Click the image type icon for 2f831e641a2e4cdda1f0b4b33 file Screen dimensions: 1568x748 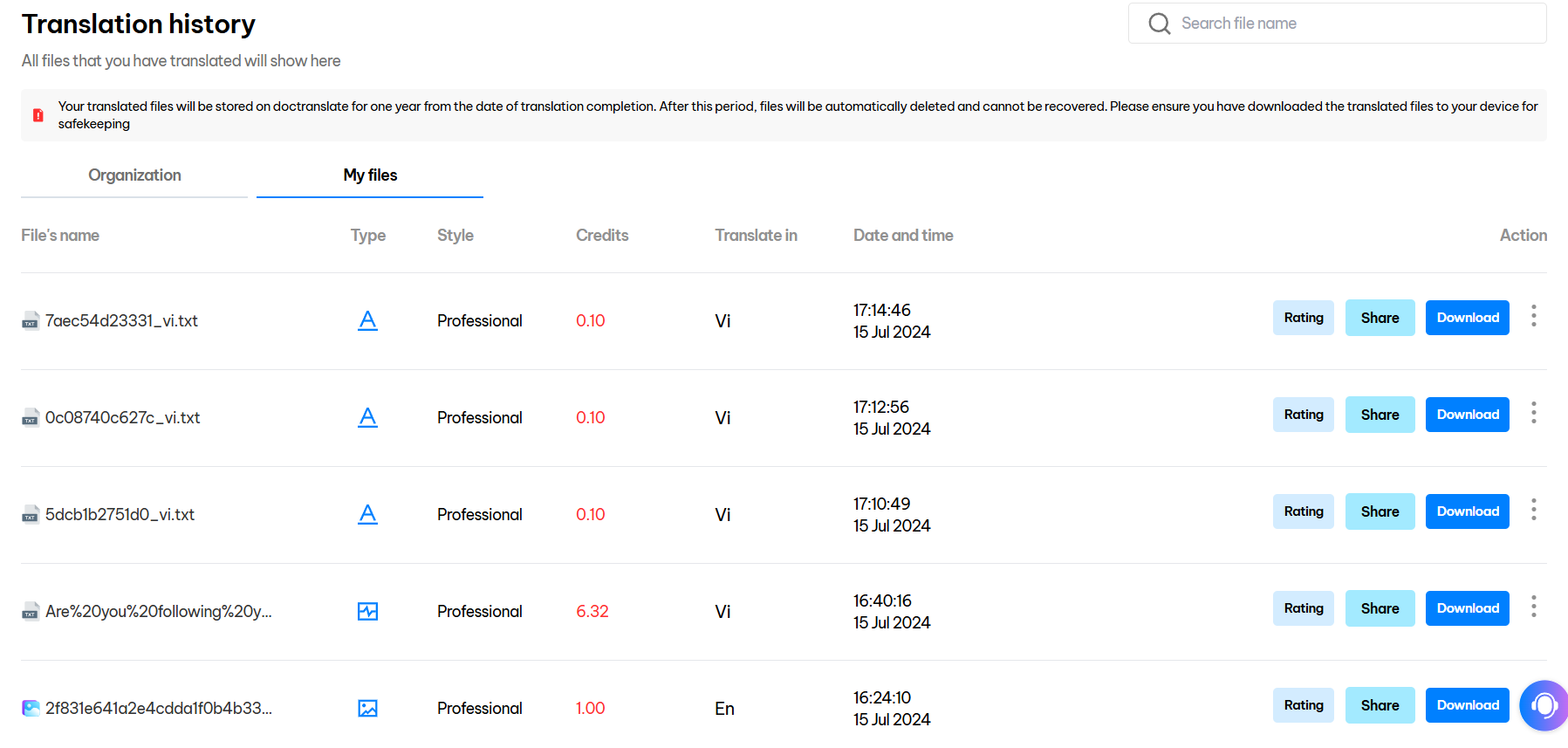click(x=367, y=709)
